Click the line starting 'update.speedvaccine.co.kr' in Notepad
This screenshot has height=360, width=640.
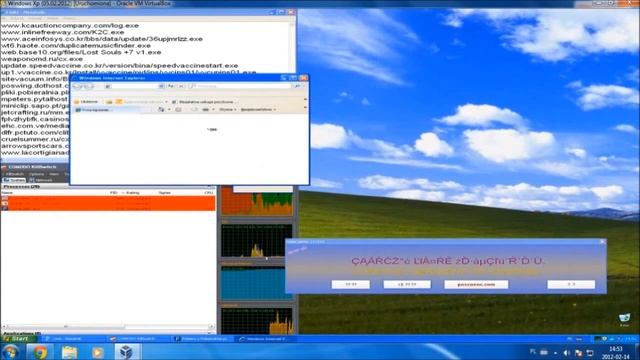[x=120, y=65]
